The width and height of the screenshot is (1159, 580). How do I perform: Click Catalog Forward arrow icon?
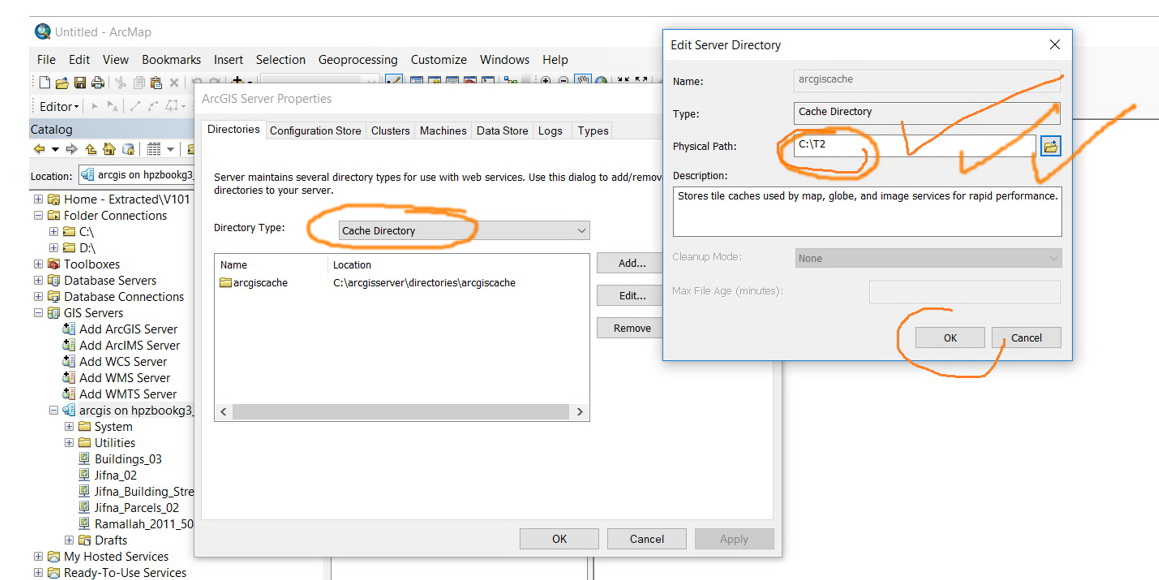[72, 149]
